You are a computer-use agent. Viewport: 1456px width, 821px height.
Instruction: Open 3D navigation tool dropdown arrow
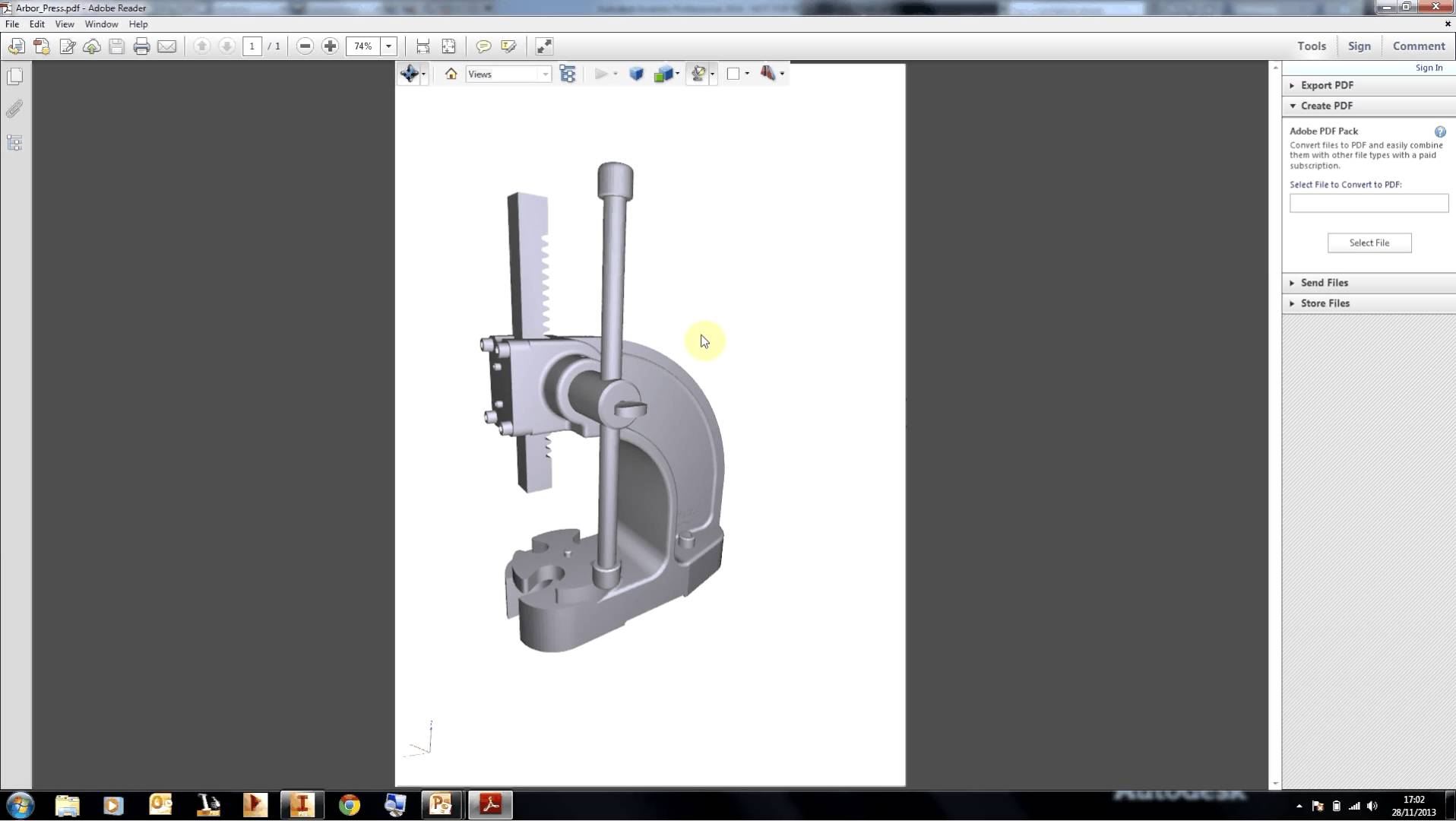[423, 74]
